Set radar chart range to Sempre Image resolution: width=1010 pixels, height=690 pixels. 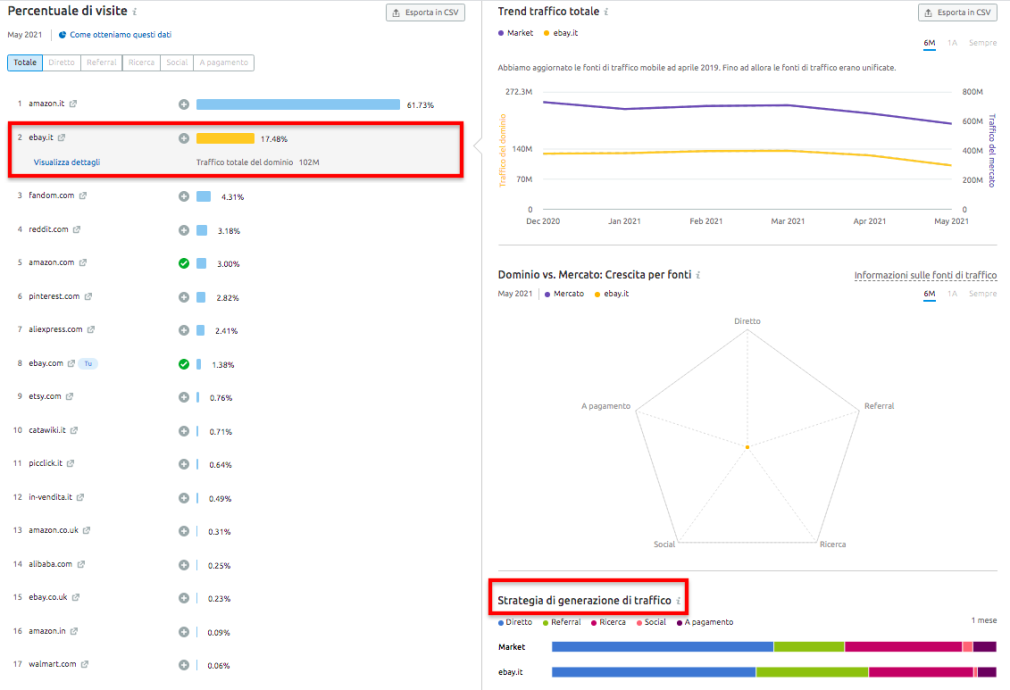tap(983, 294)
